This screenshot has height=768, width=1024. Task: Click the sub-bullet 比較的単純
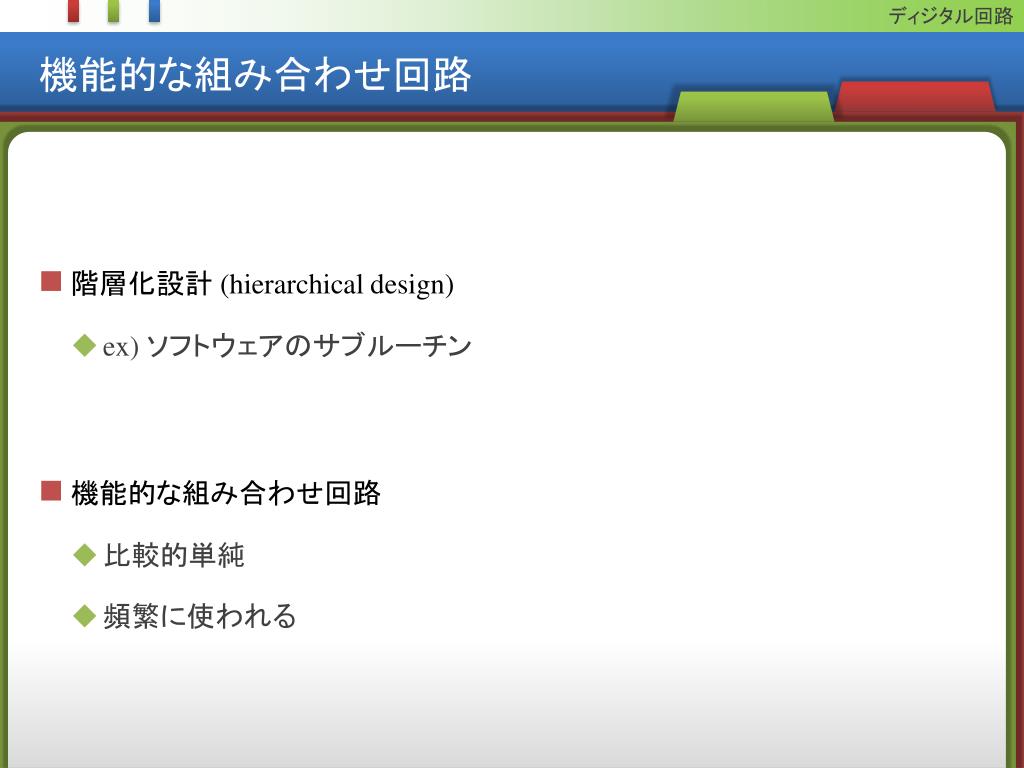(x=174, y=555)
